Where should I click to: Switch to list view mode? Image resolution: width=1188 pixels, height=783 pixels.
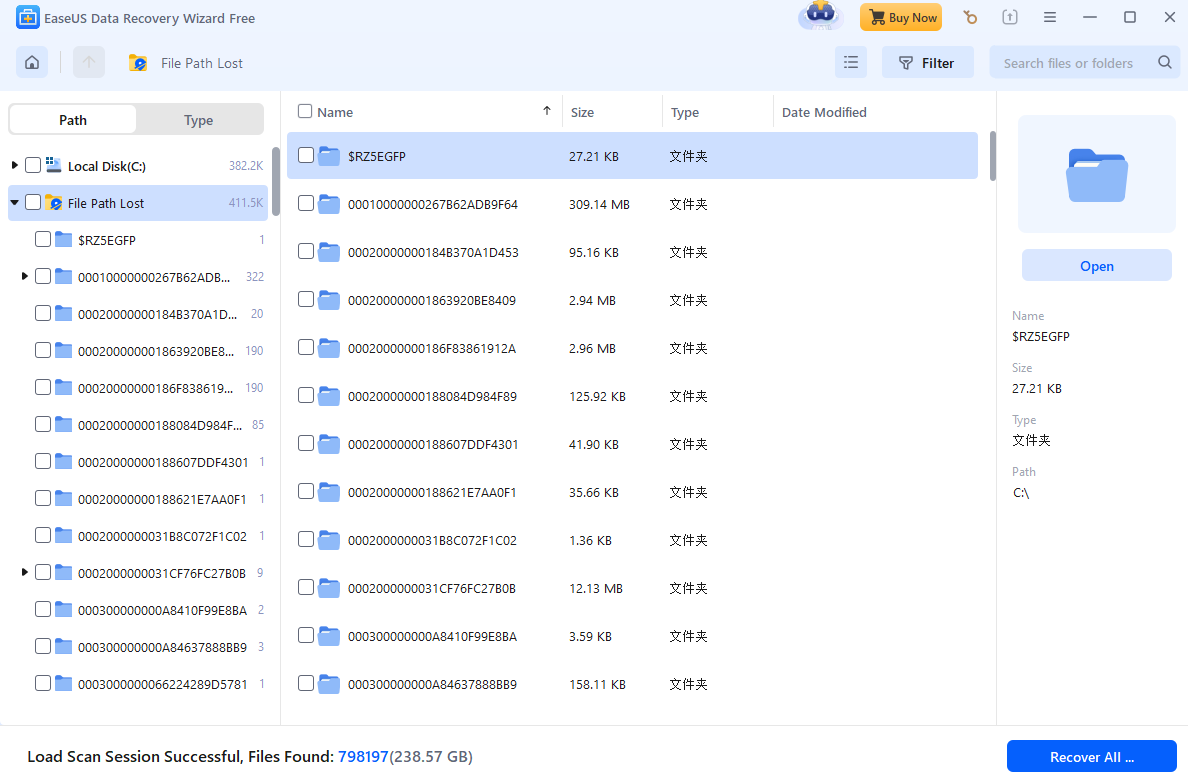pos(851,63)
